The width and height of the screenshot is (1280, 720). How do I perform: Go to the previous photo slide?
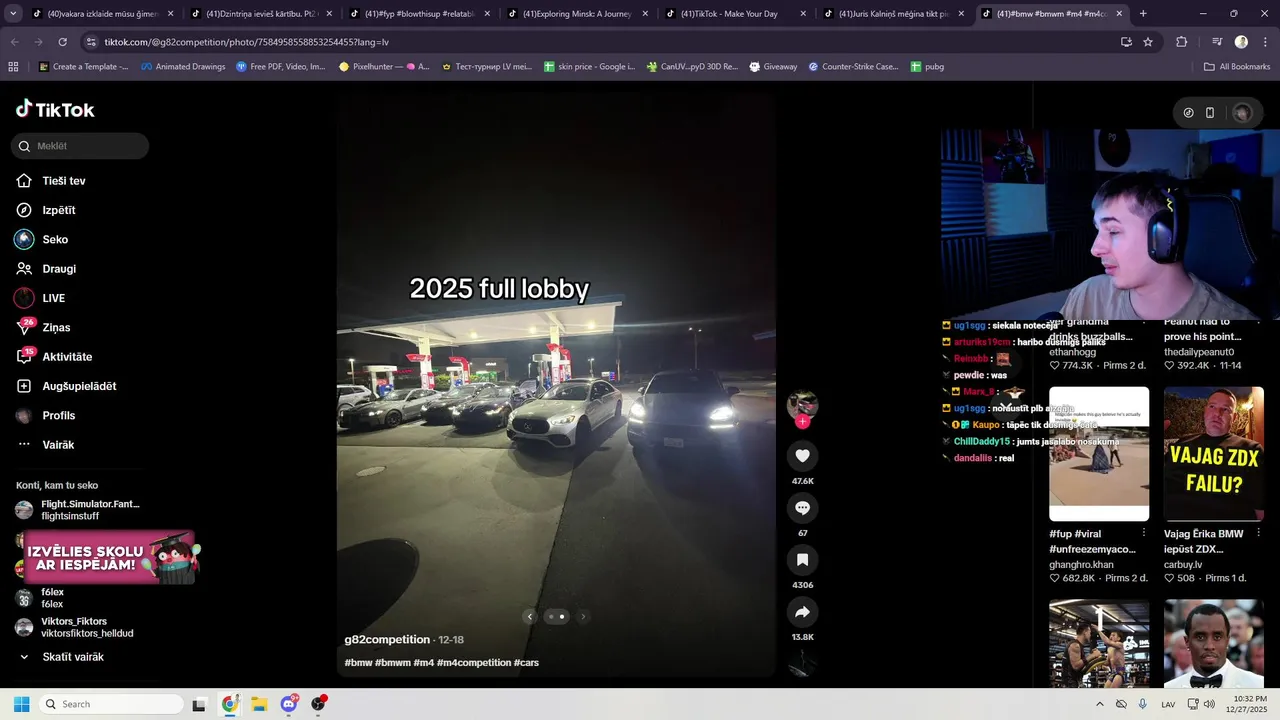click(x=530, y=616)
